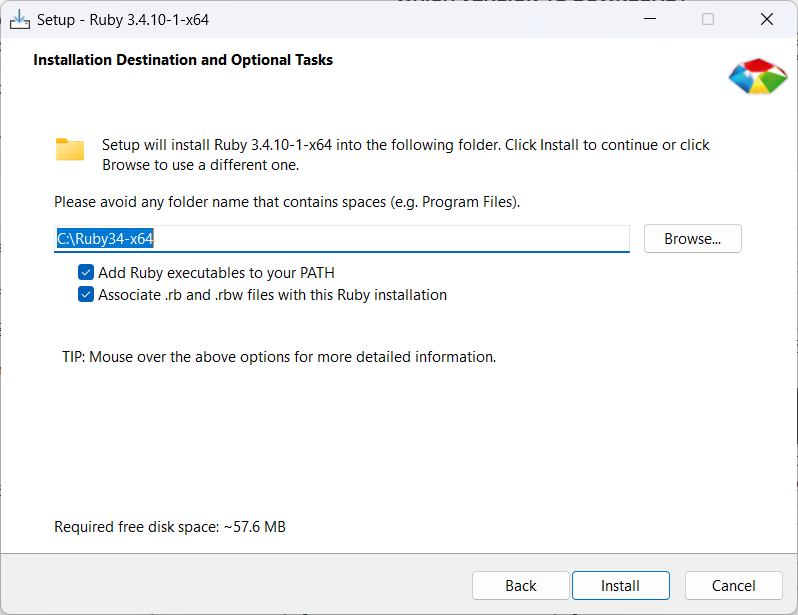Close the Setup window

(x=766, y=19)
